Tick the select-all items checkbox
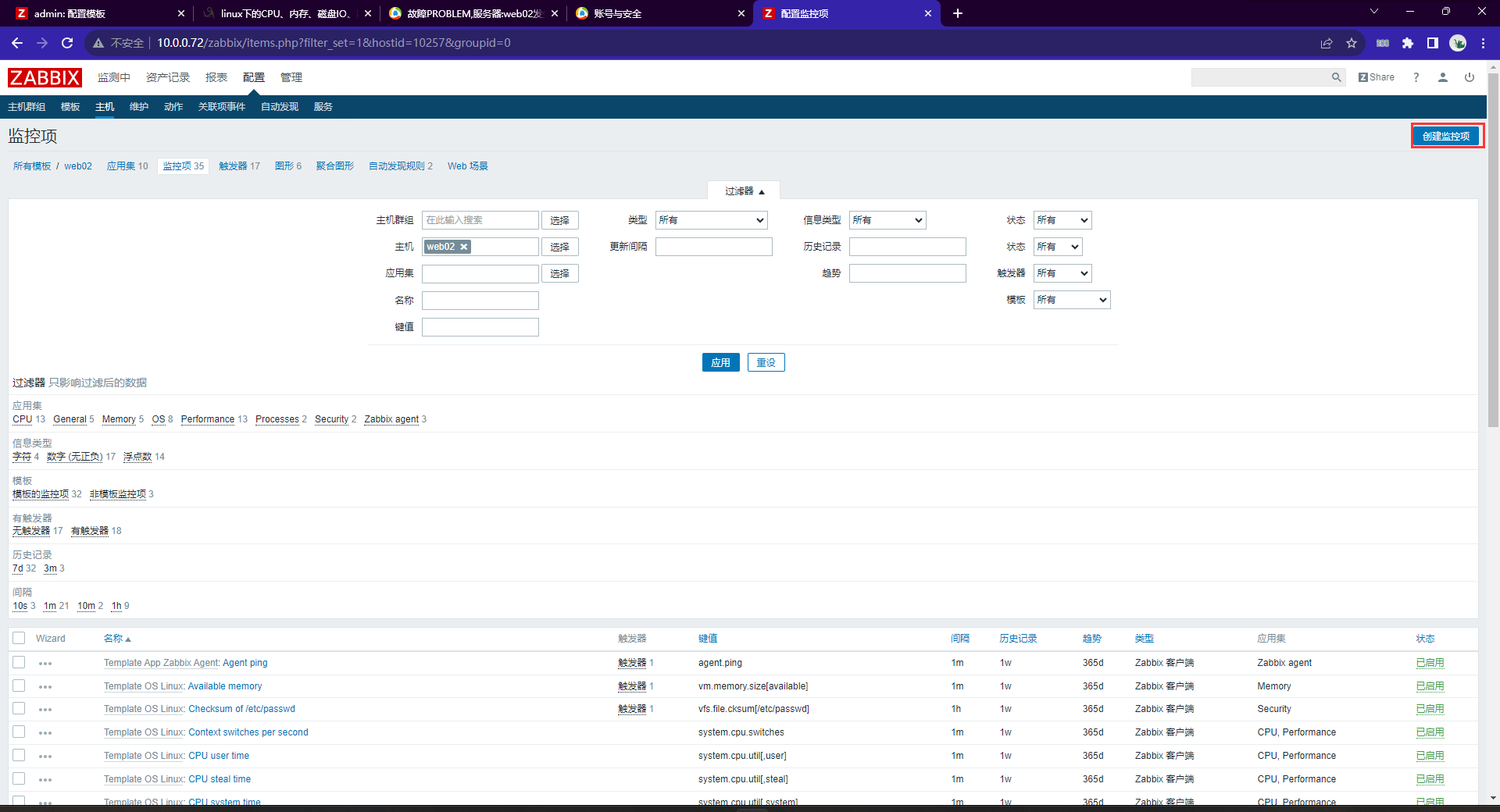Viewport: 1500px width, 812px height. (19, 638)
